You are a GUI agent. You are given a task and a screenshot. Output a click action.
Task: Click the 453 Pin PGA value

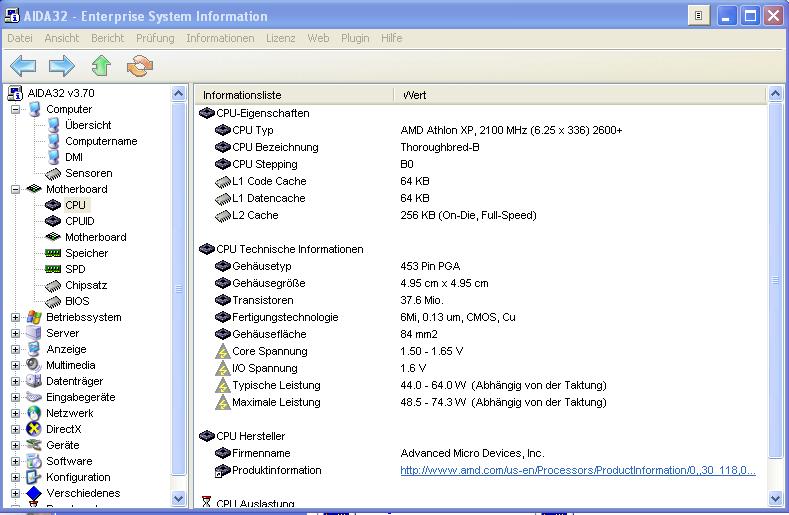[x=430, y=266]
